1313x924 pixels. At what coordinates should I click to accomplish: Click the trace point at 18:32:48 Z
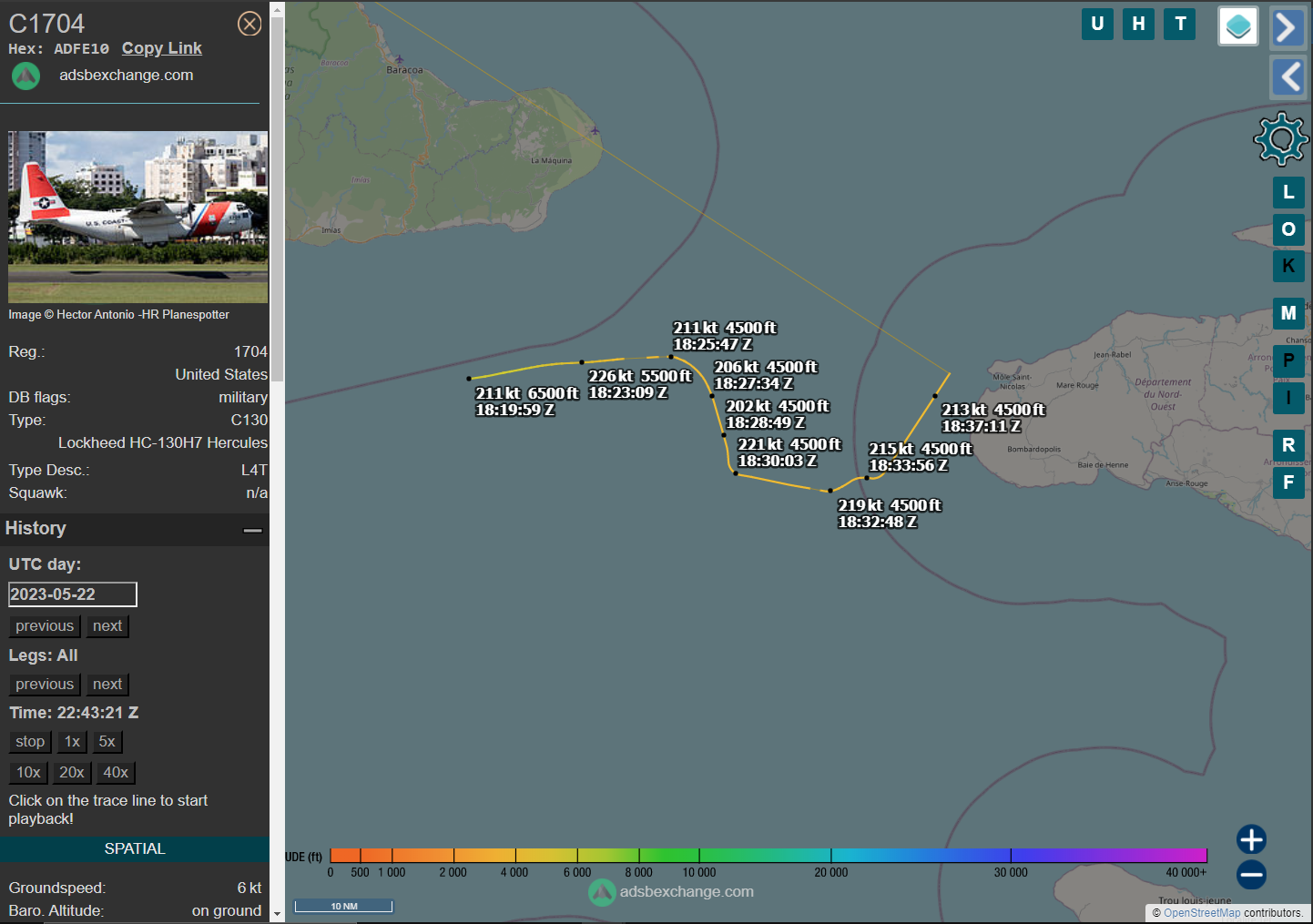(830, 491)
